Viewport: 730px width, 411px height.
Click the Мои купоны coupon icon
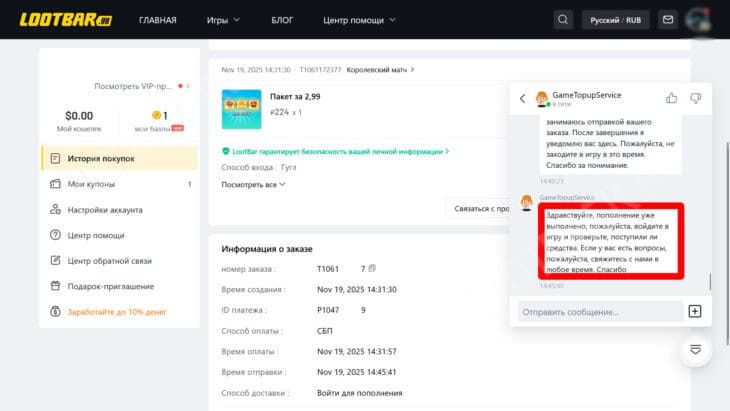55,184
